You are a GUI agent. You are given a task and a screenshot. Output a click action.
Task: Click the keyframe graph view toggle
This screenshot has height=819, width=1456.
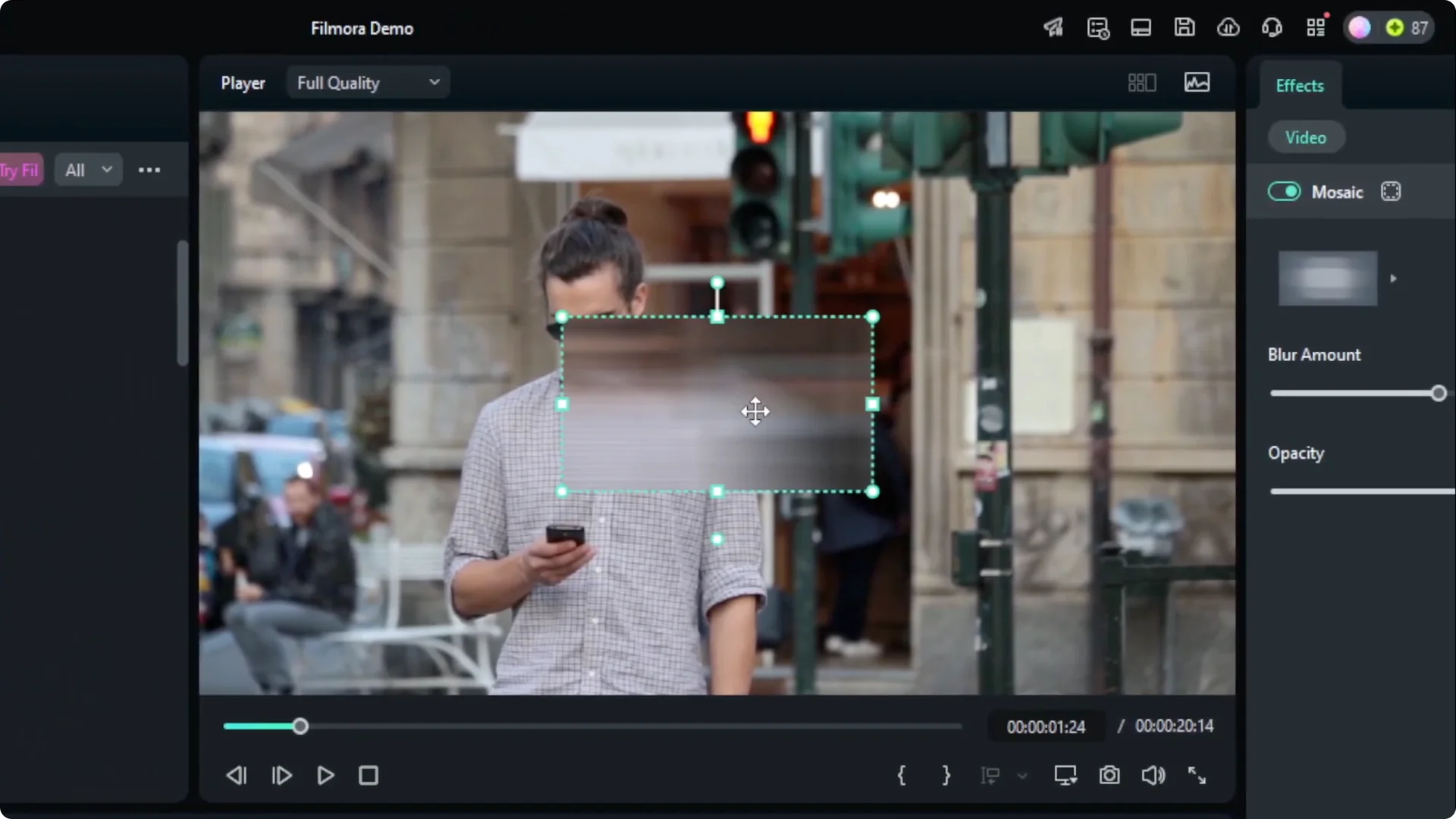tap(1197, 82)
